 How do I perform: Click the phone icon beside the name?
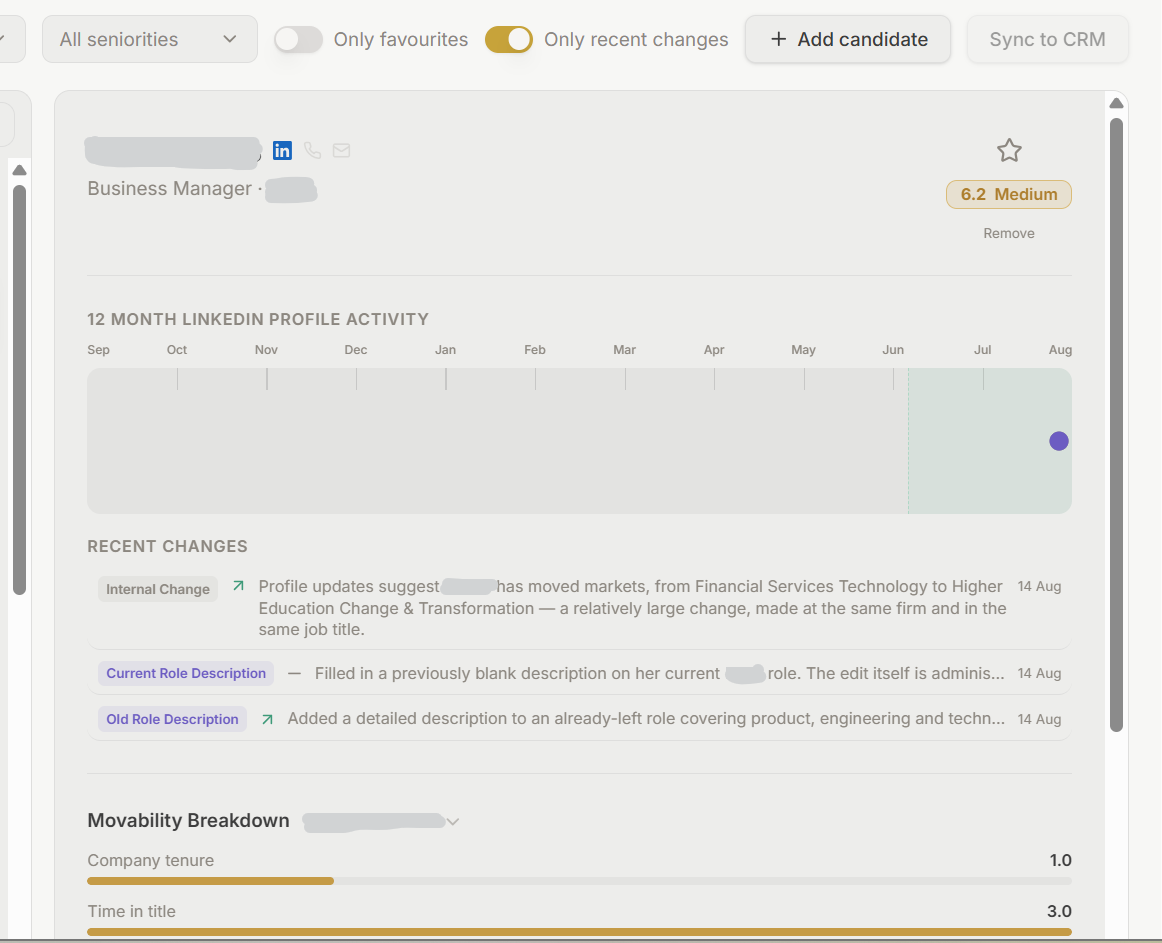pos(313,150)
